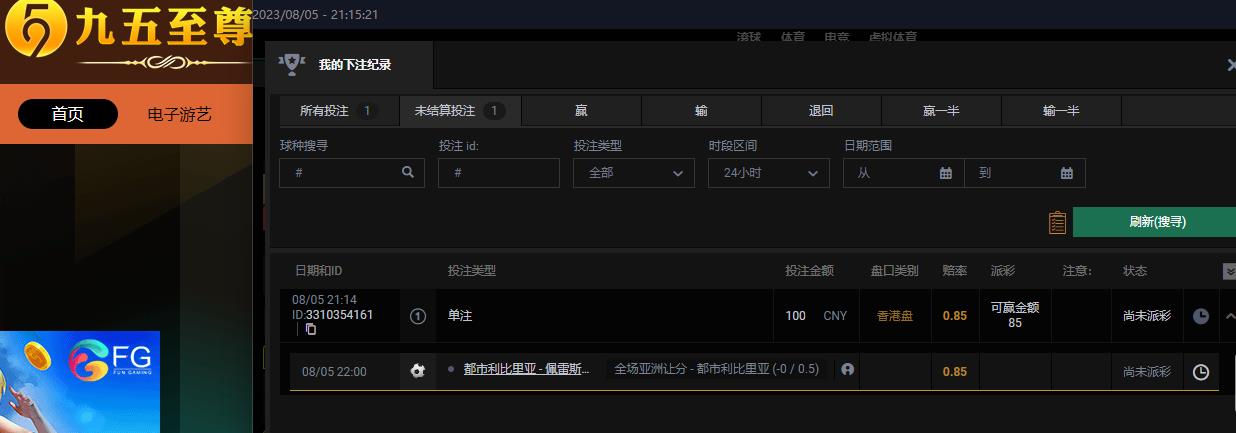Click the orange clipboard icon beside 刷新

tap(1057, 222)
